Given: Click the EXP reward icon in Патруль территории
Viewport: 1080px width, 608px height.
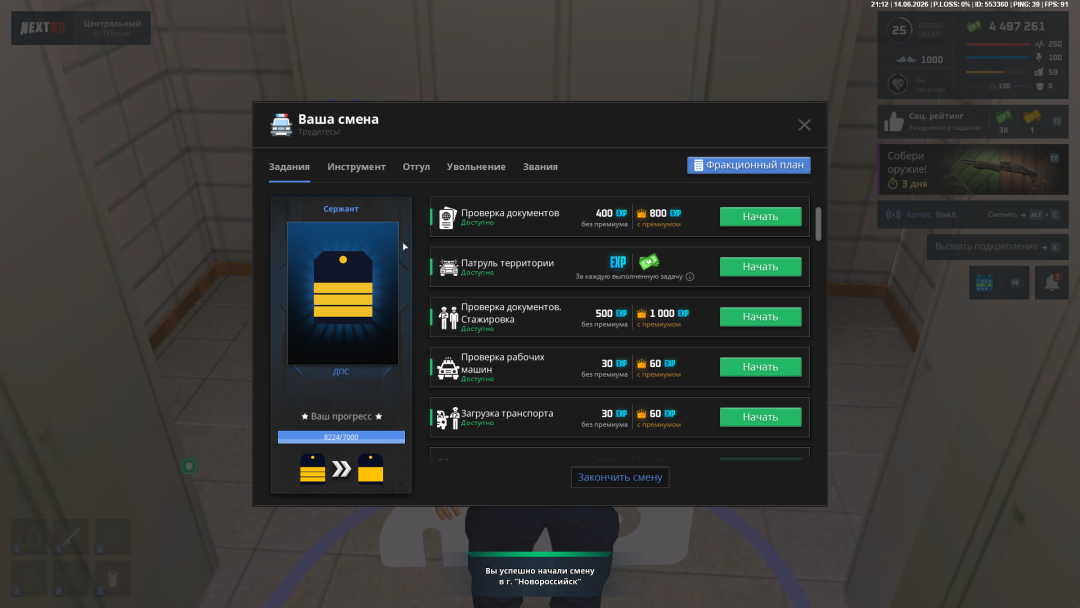Looking at the screenshot, I should pos(618,262).
